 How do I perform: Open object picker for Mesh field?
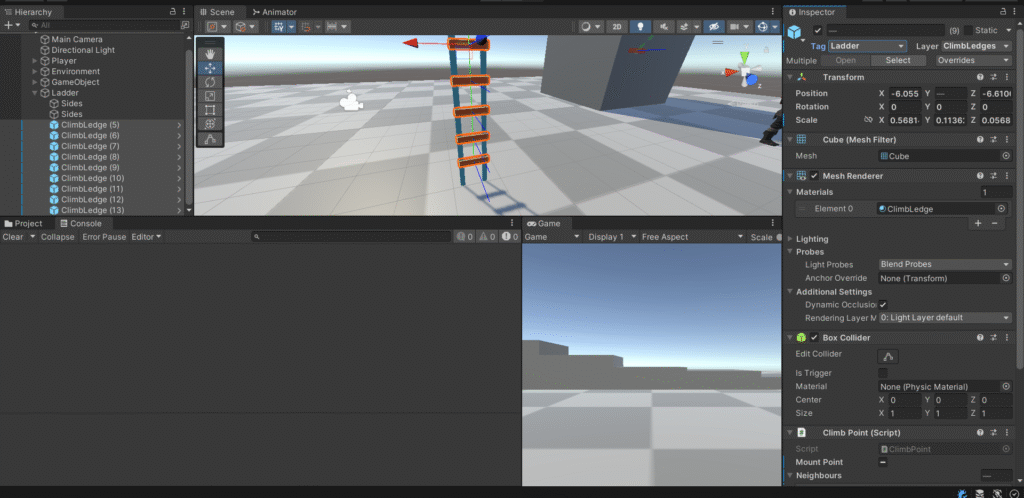click(x=1005, y=156)
